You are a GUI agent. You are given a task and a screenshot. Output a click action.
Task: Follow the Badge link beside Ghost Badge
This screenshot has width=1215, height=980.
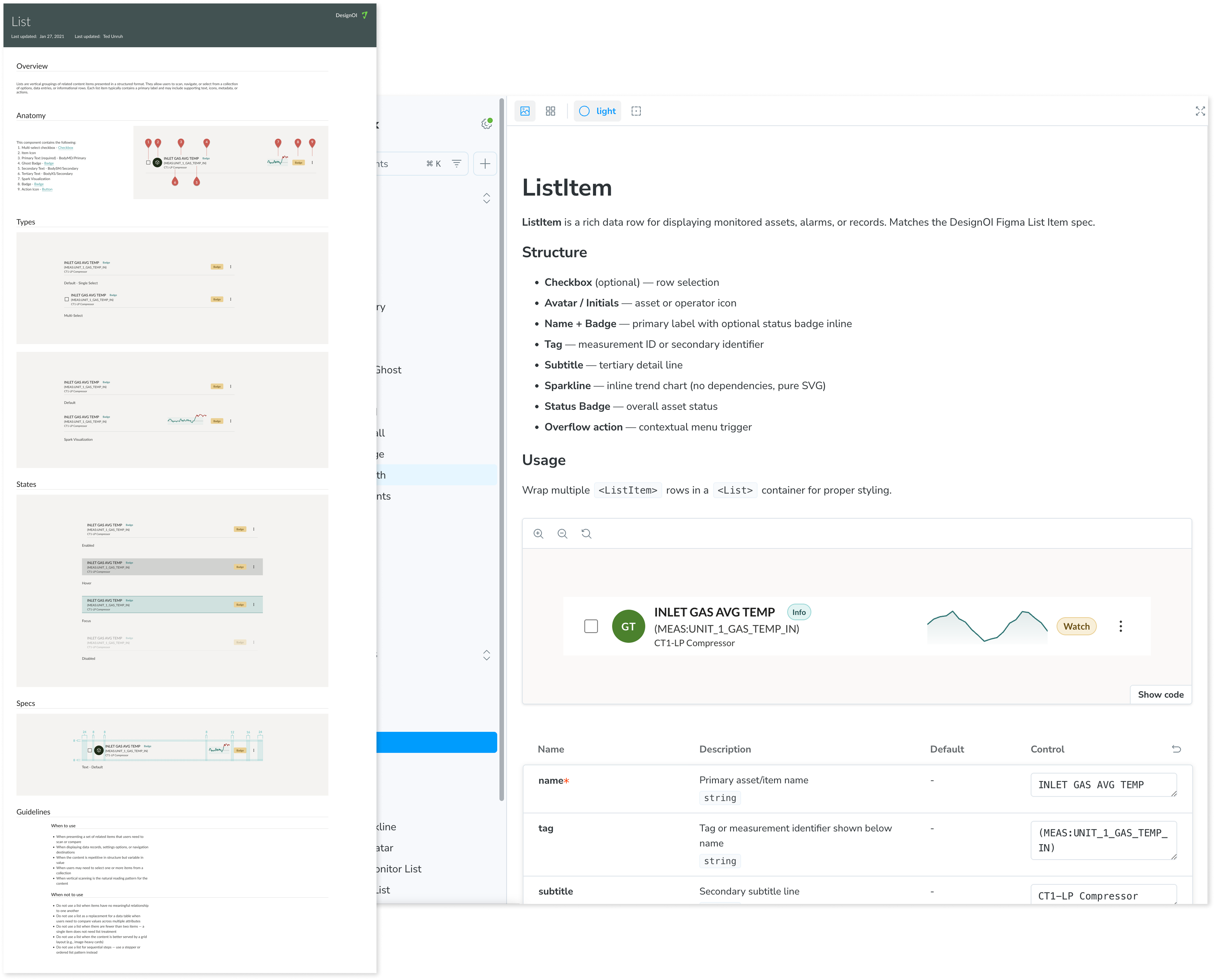49,163
